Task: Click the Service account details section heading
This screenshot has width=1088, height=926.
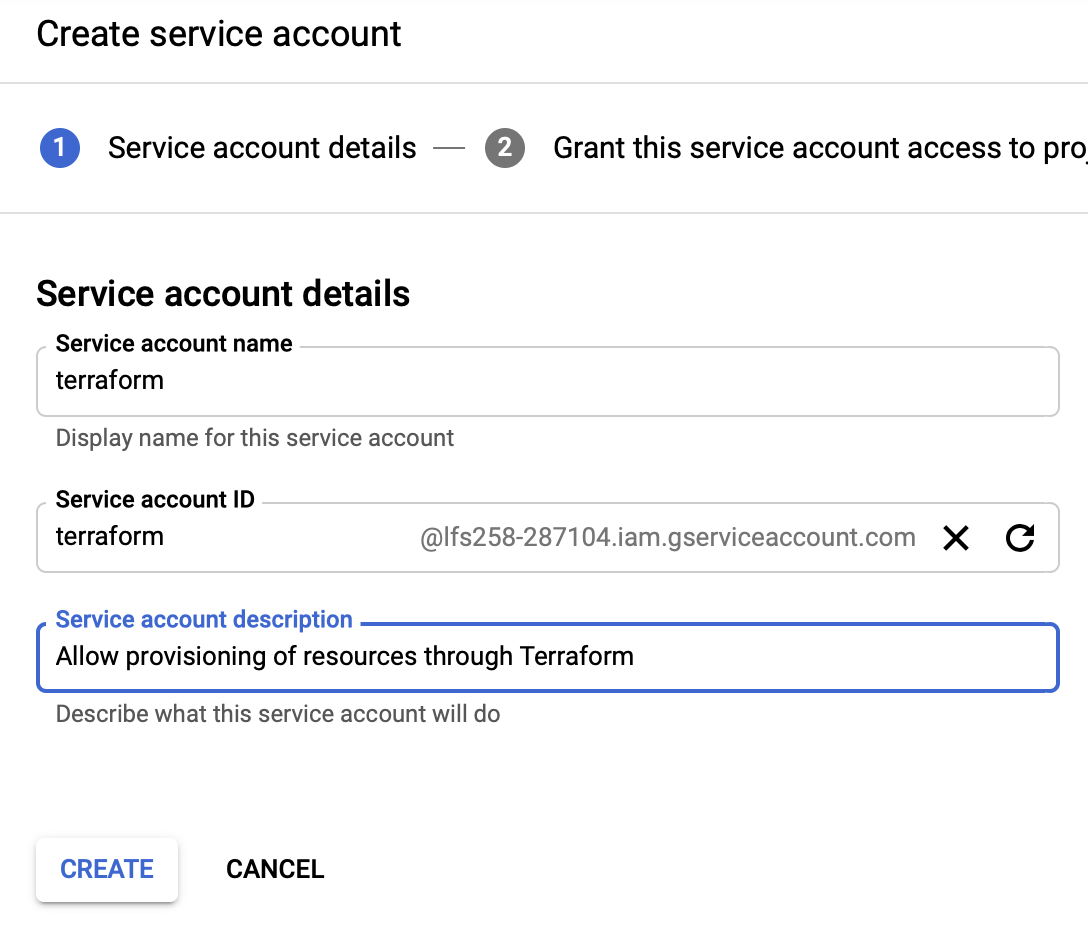Action: coord(223,293)
